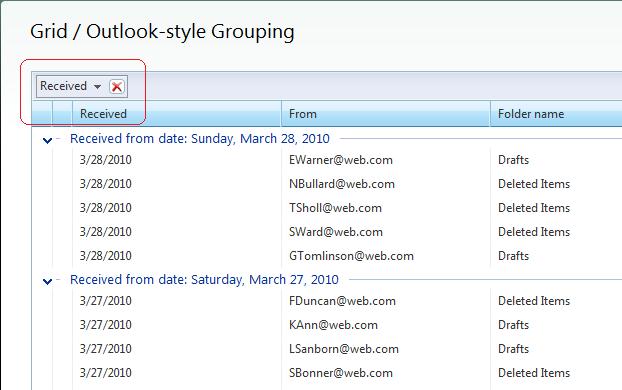Select the KAnn@web.com cell
This screenshot has width=622, height=390.
click(333, 325)
